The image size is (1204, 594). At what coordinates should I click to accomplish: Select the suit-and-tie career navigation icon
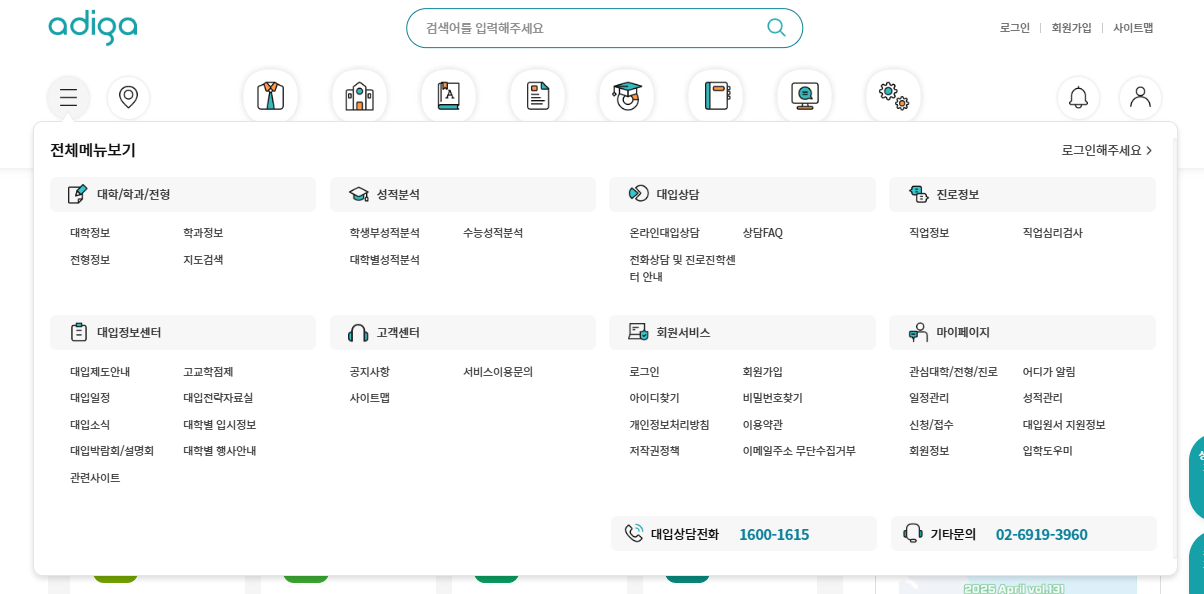[270, 95]
